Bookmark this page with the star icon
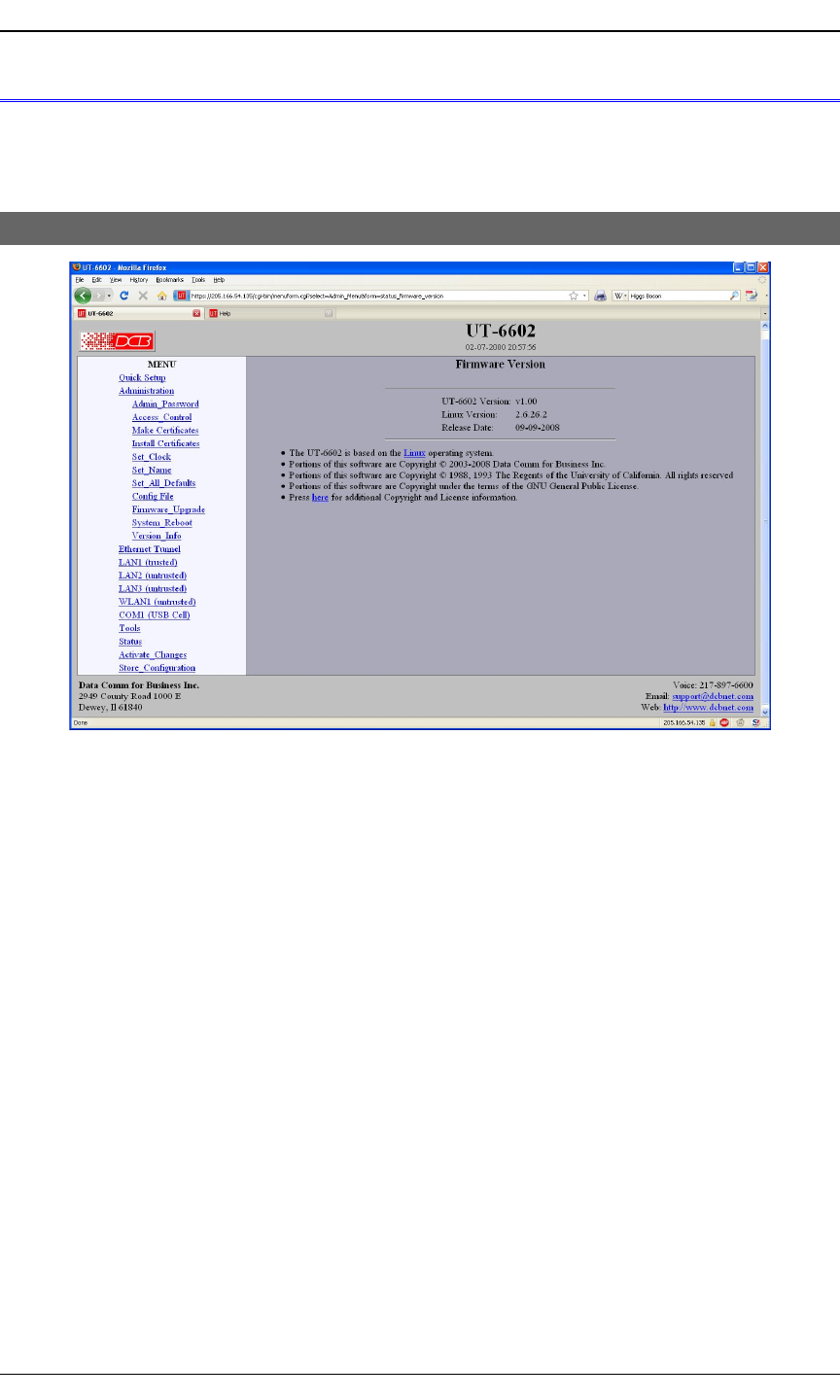This screenshot has width=840, height=1400. click(x=575, y=296)
